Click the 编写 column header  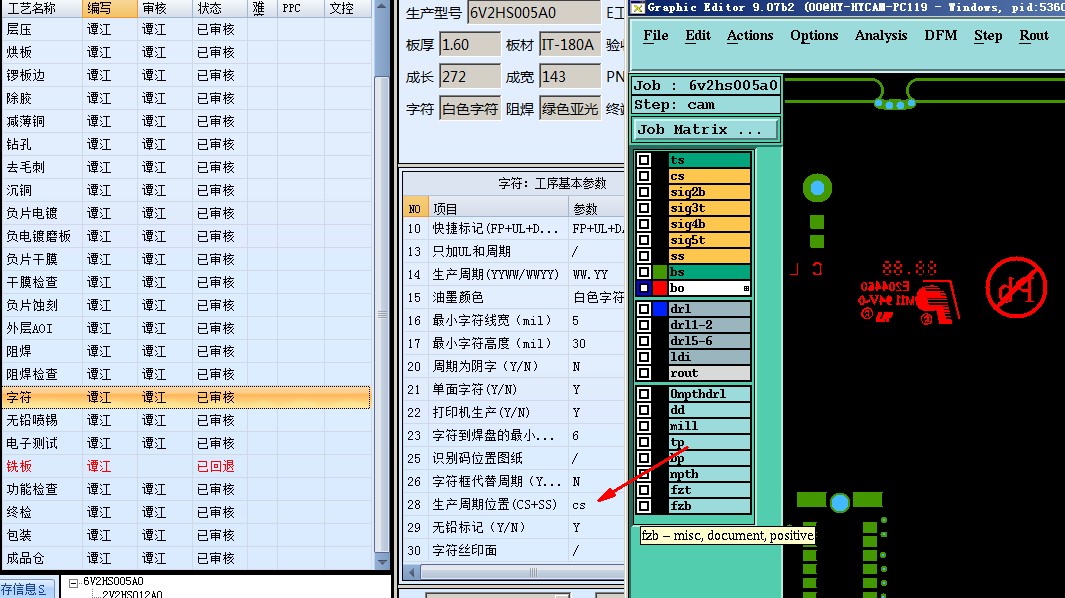109,8
